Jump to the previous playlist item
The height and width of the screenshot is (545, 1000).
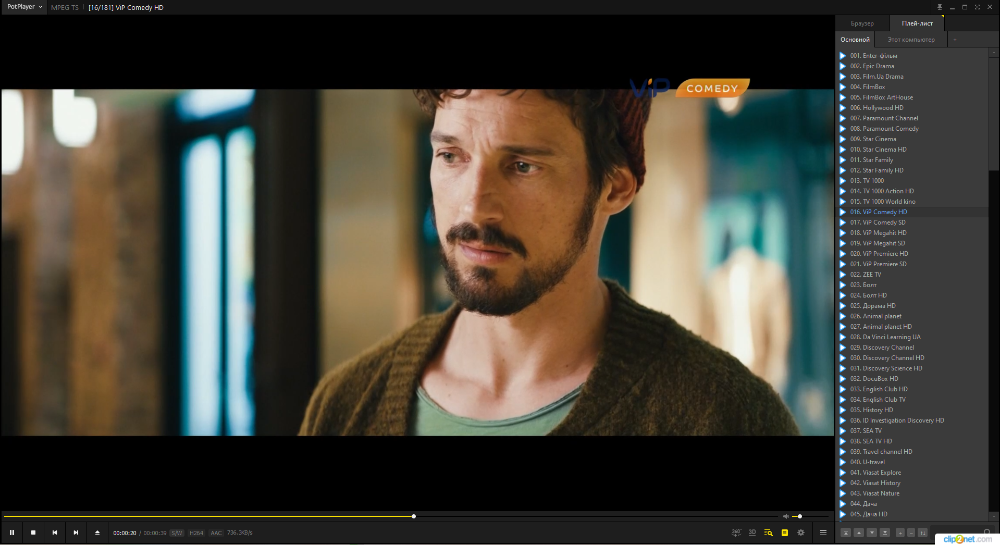[55, 532]
